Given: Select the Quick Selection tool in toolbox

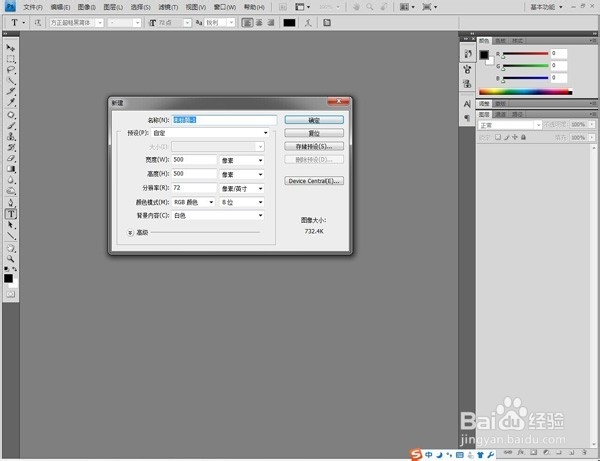Looking at the screenshot, I should pos(10,81).
